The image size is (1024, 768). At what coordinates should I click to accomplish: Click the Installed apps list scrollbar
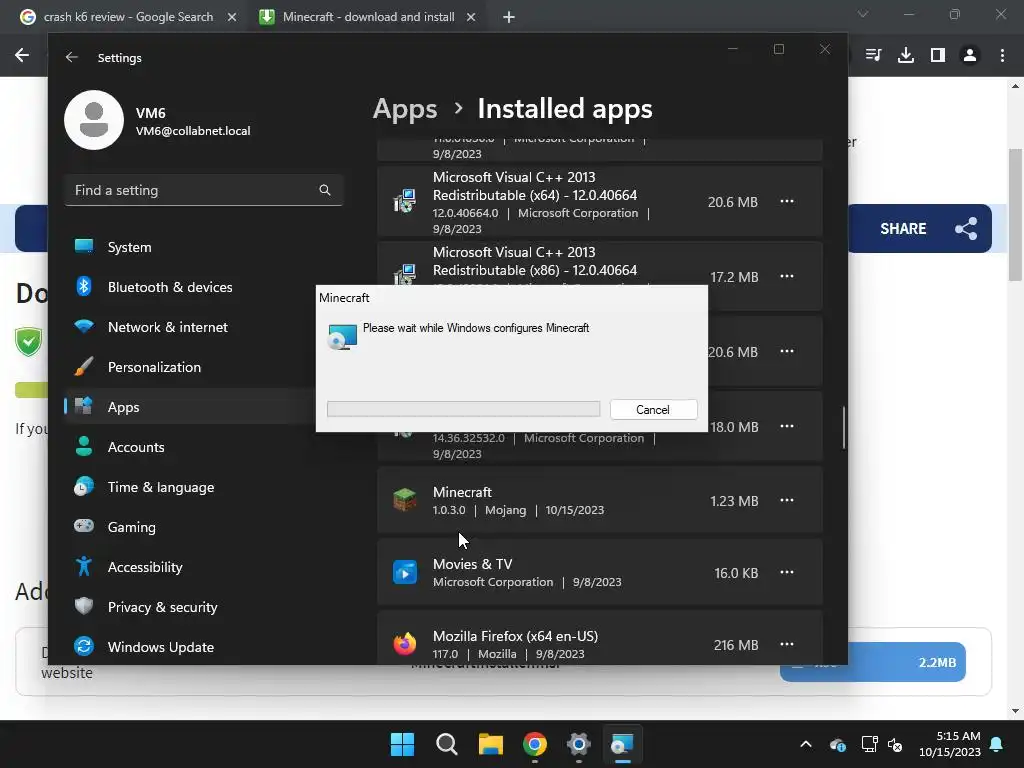[x=844, y=428]
